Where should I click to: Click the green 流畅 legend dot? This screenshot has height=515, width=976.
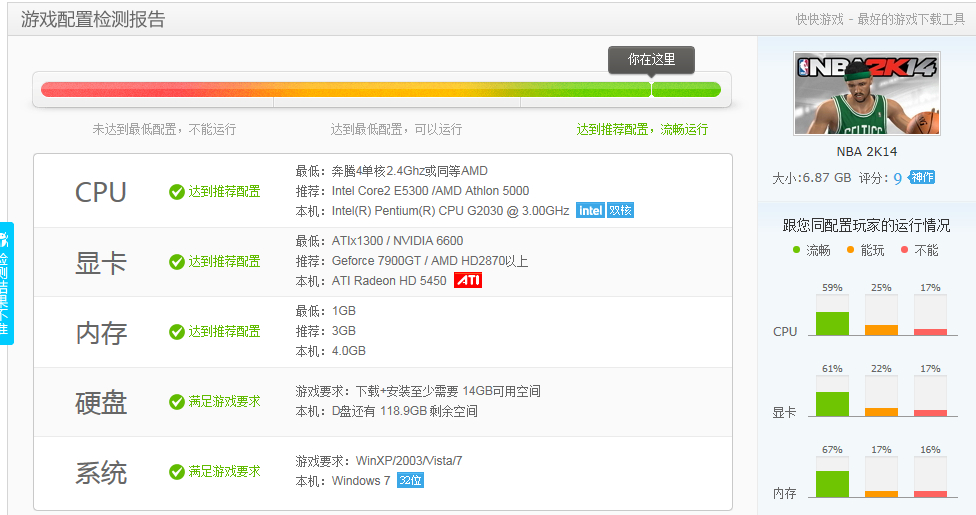[796, 250]
